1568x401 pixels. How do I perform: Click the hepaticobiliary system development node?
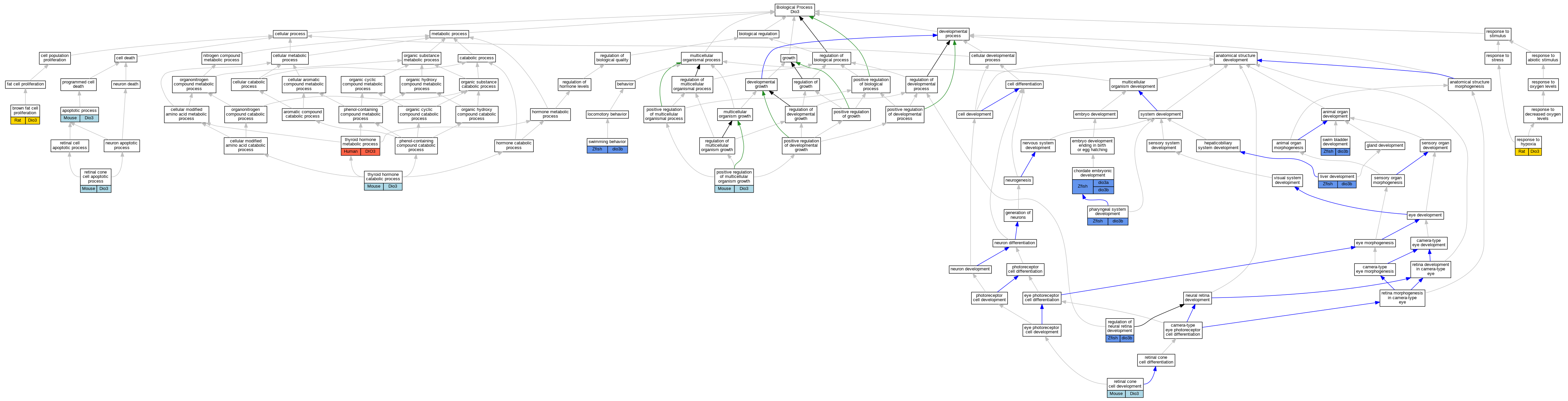coord(1218,146)
